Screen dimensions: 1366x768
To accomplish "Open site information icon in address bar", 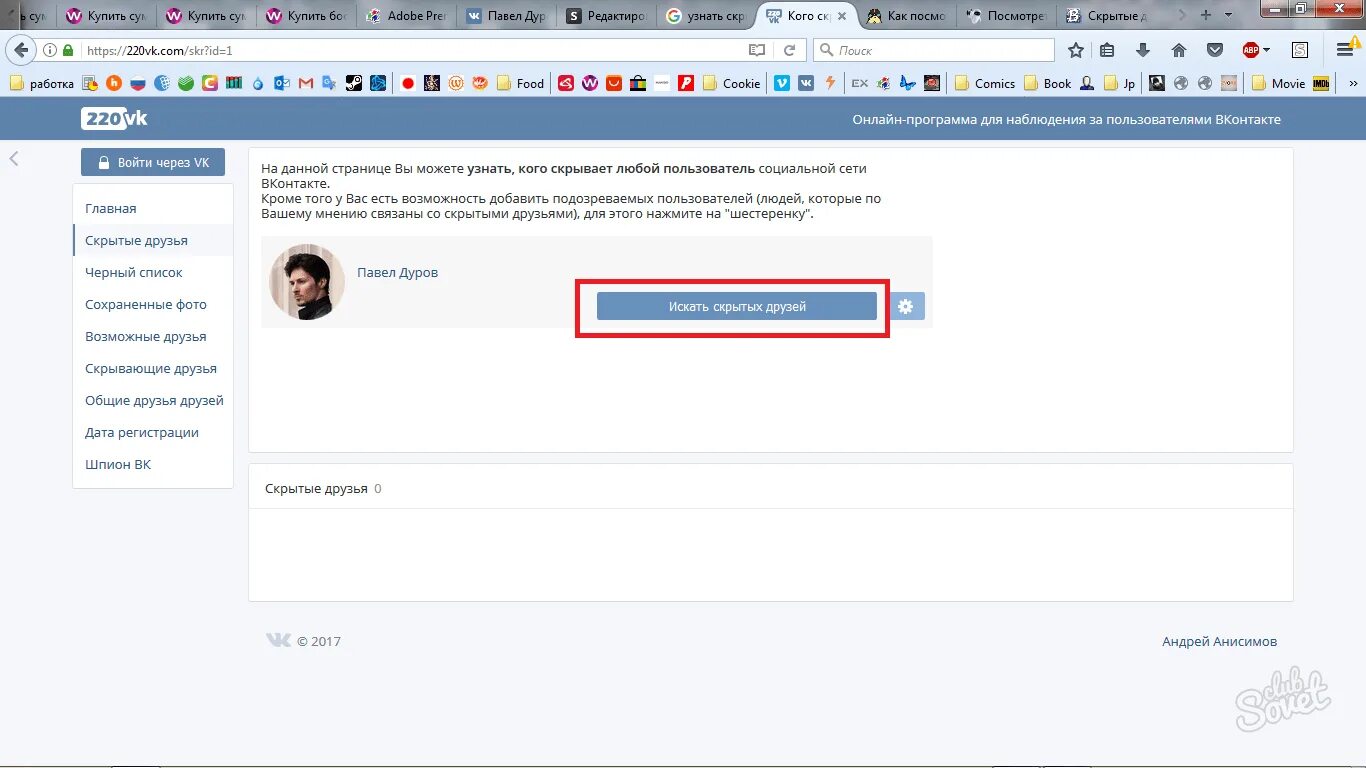I will click(49, 50).
